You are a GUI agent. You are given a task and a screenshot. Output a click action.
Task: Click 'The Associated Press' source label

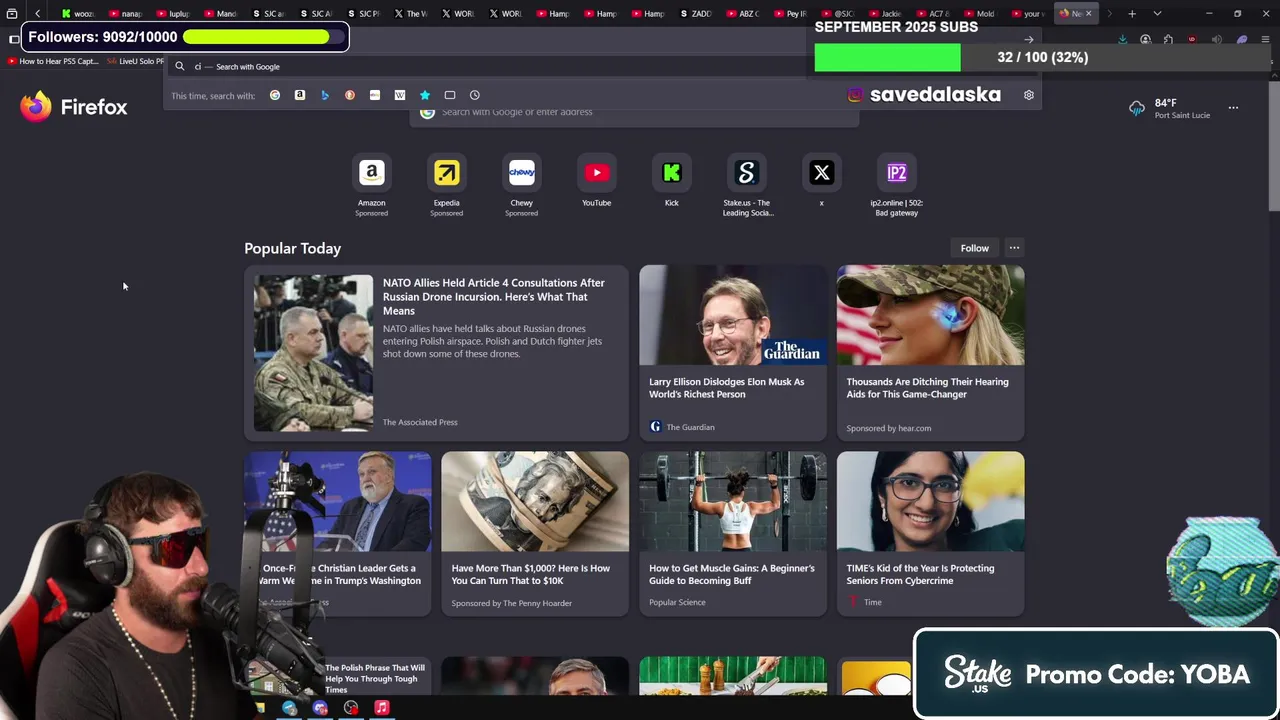pyautogui.click(x=420, y=422)
